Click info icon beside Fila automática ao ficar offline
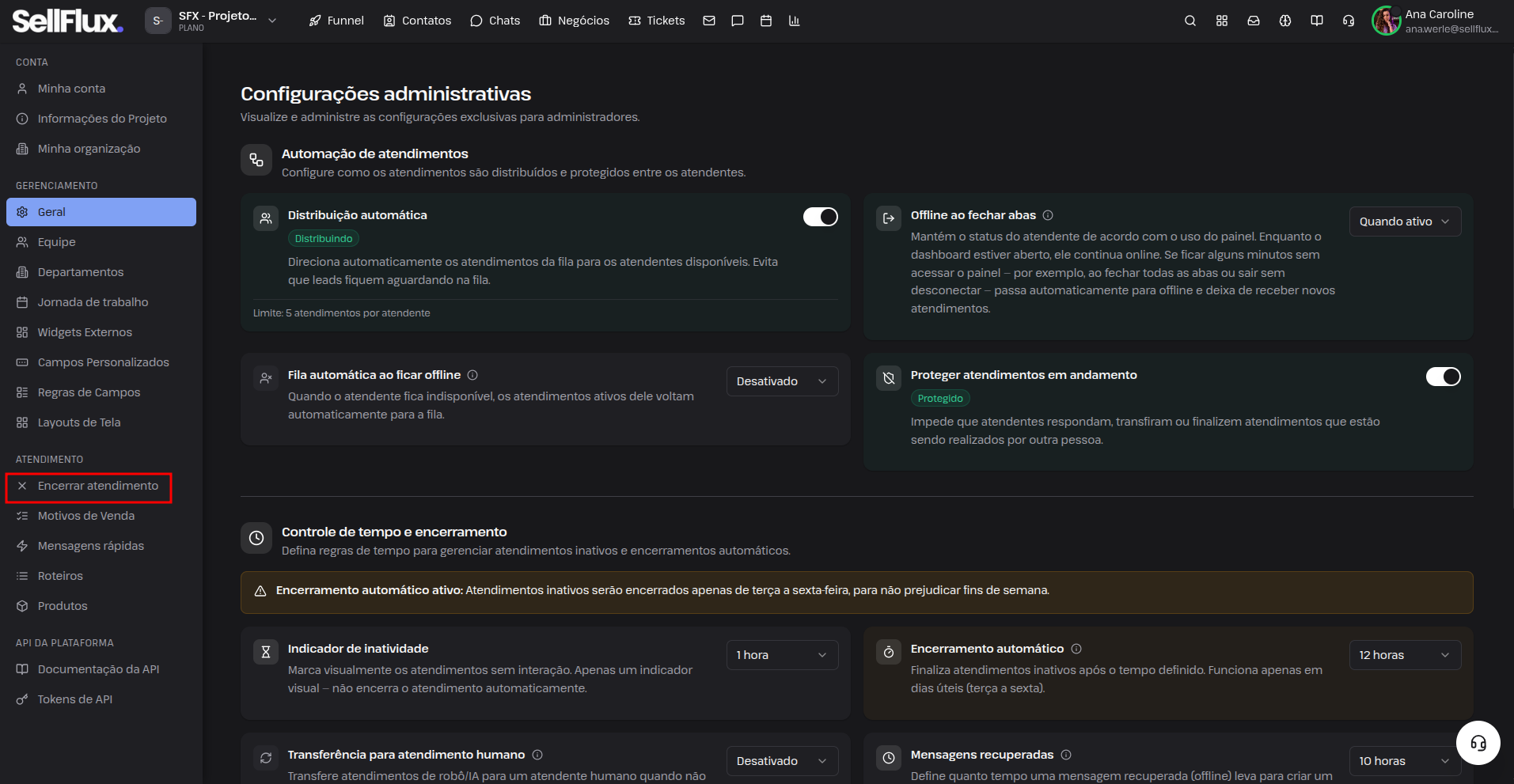Viewport: 1514px width, 784px height. [472, 375]
